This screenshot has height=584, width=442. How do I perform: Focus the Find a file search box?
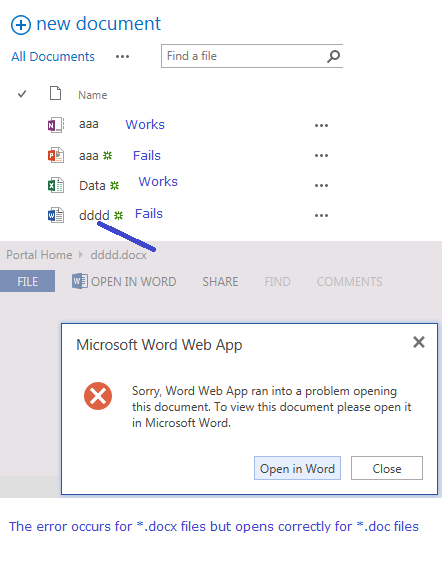[x=252, y=56]
